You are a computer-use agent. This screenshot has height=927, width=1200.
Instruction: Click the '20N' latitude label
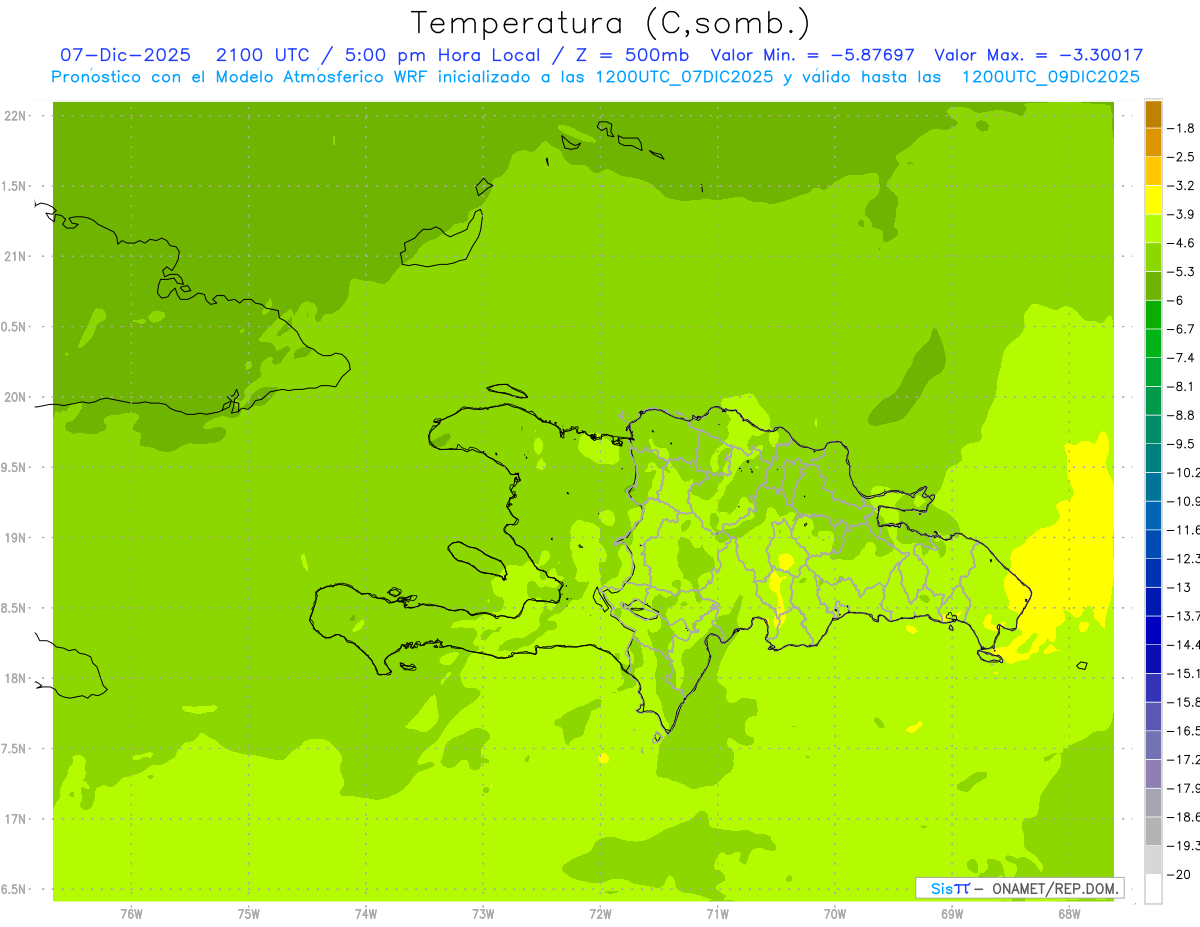(x=15, y=397)
